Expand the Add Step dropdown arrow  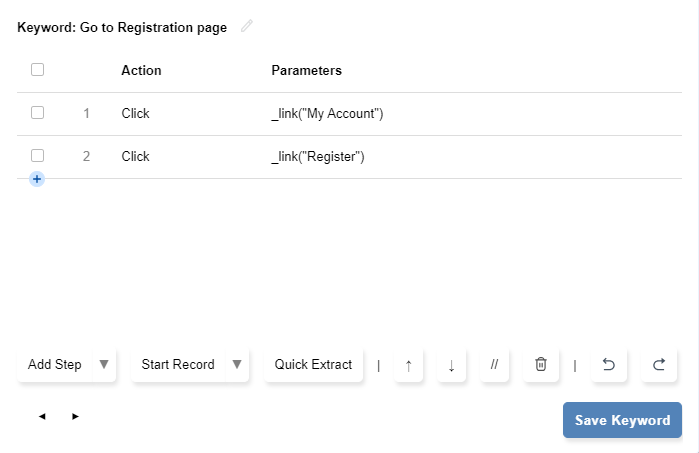[104, 365]
